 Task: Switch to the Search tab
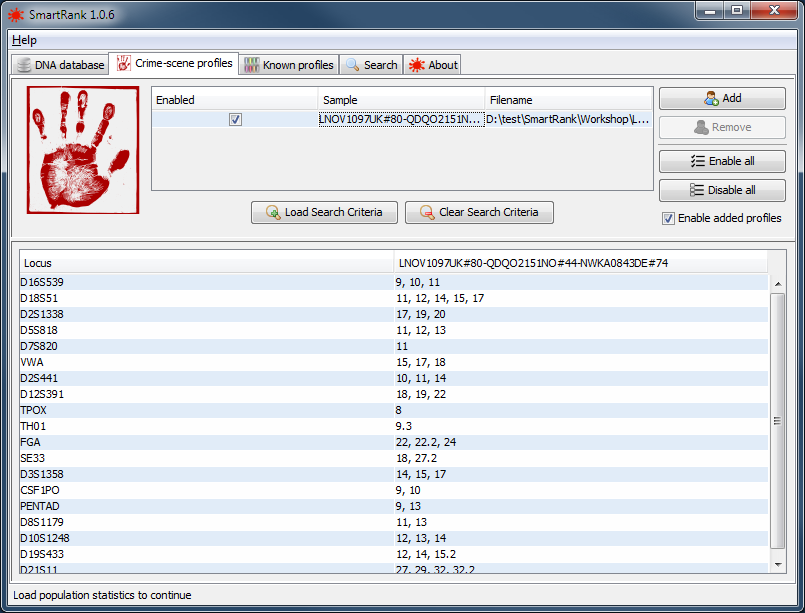371,64
